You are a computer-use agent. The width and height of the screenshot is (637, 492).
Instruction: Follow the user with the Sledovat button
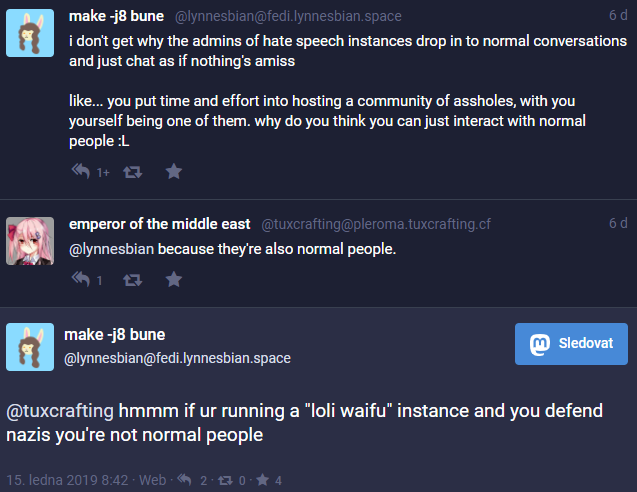pyautogui.click(x=571, y=344)
